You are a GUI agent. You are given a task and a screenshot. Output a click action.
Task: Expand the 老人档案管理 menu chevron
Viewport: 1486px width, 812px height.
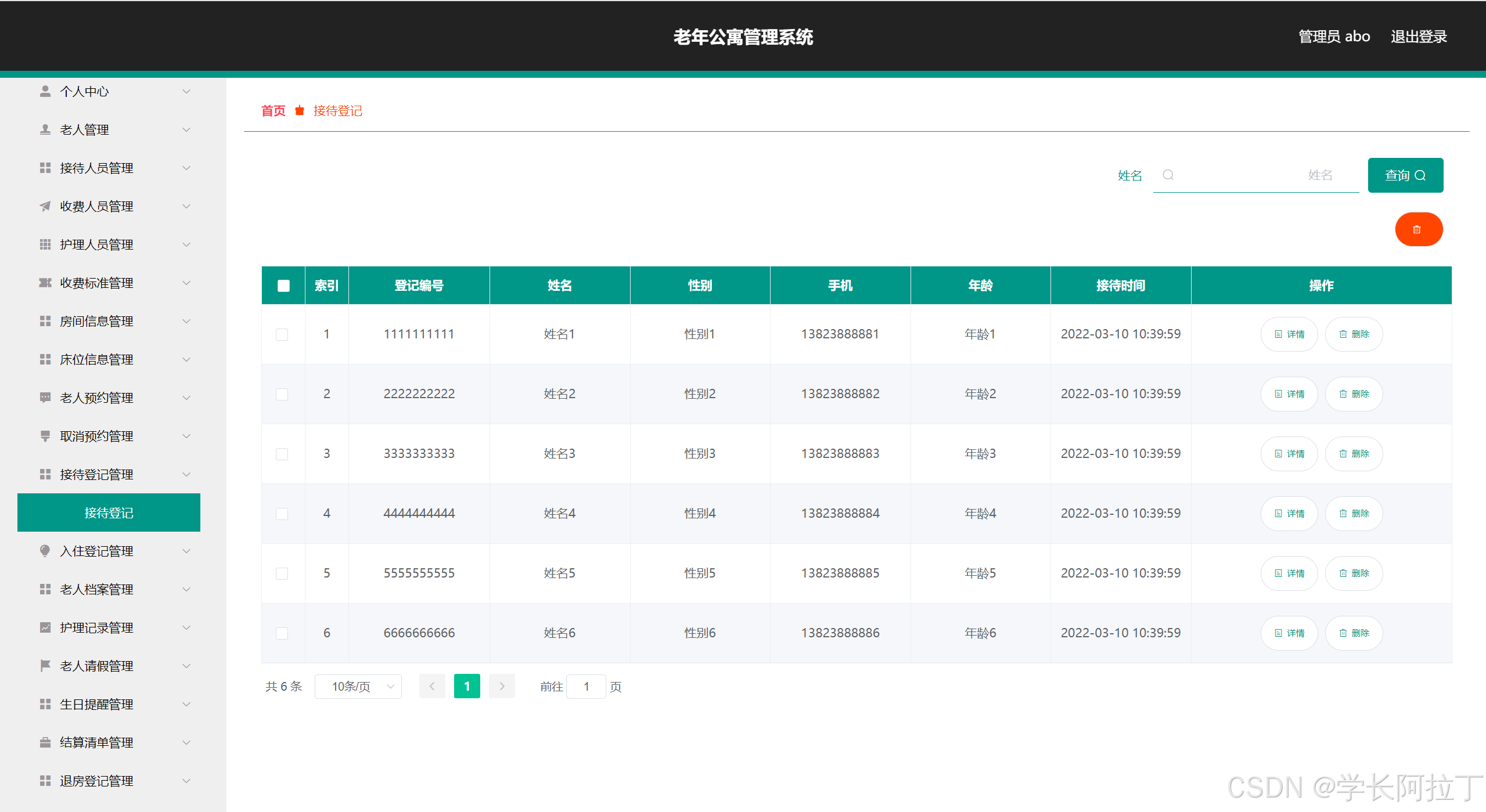click(186, 589)
